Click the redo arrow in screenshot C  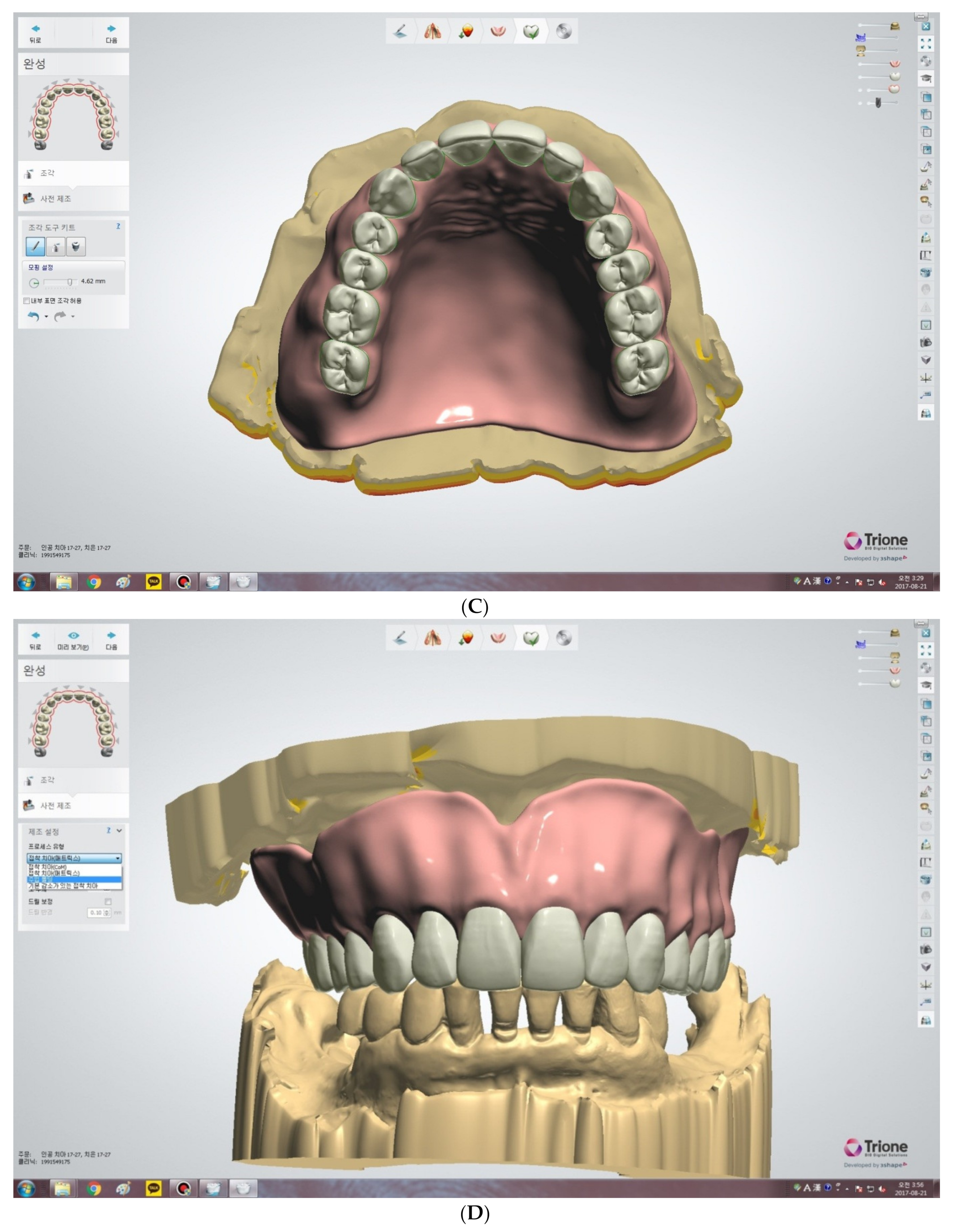(x=60, y=316)
